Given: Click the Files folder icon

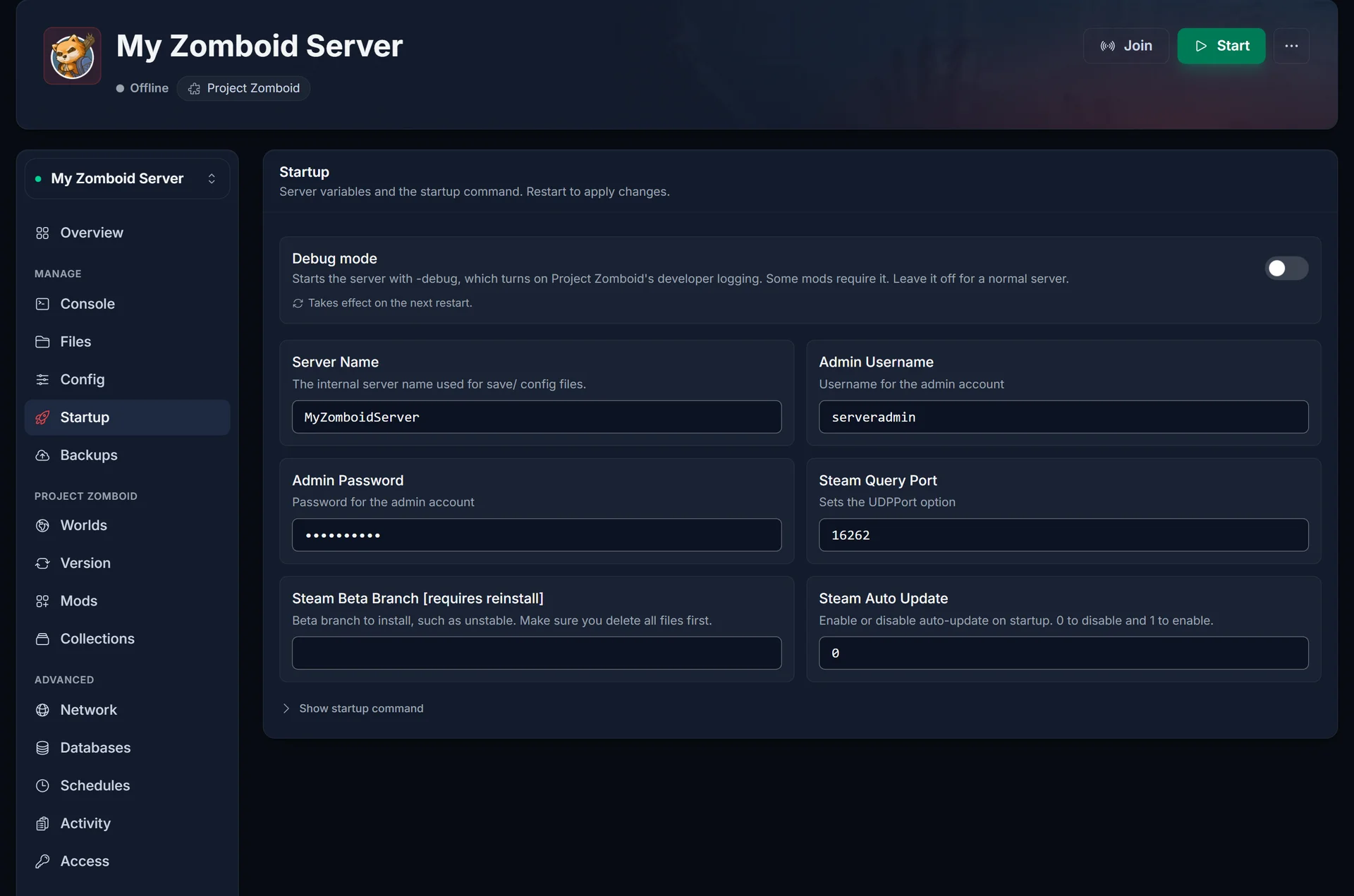Looking at the screenshot, I should 42,342.
